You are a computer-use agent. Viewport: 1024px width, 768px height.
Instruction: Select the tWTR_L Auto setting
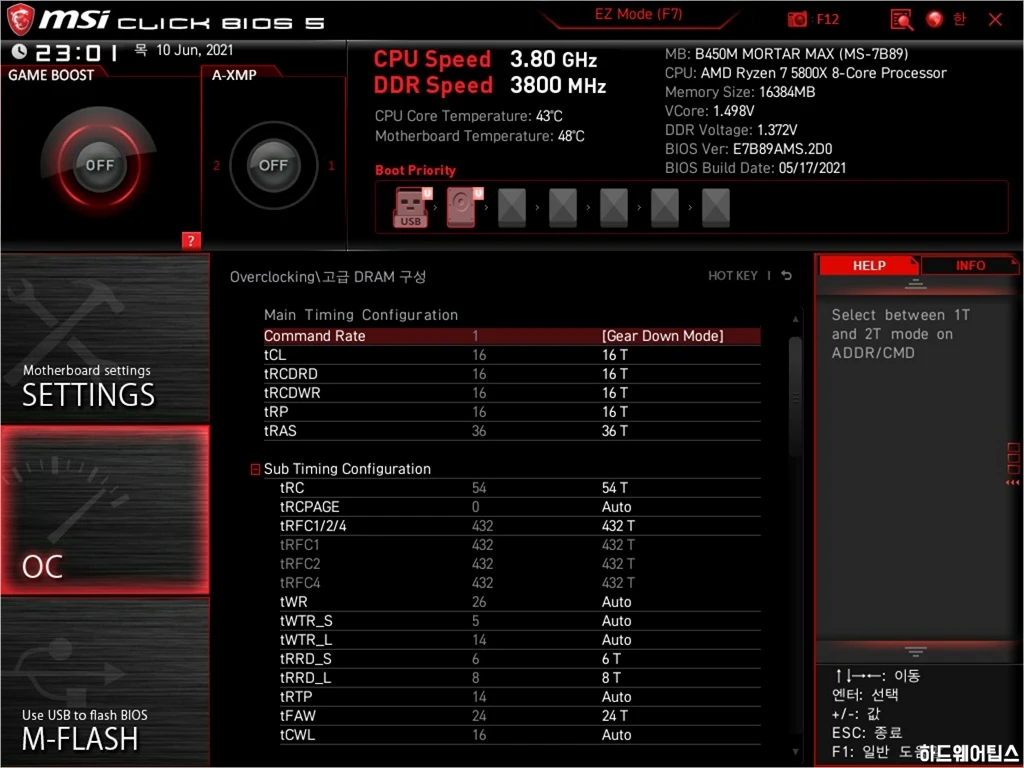(x=616, y=639)
